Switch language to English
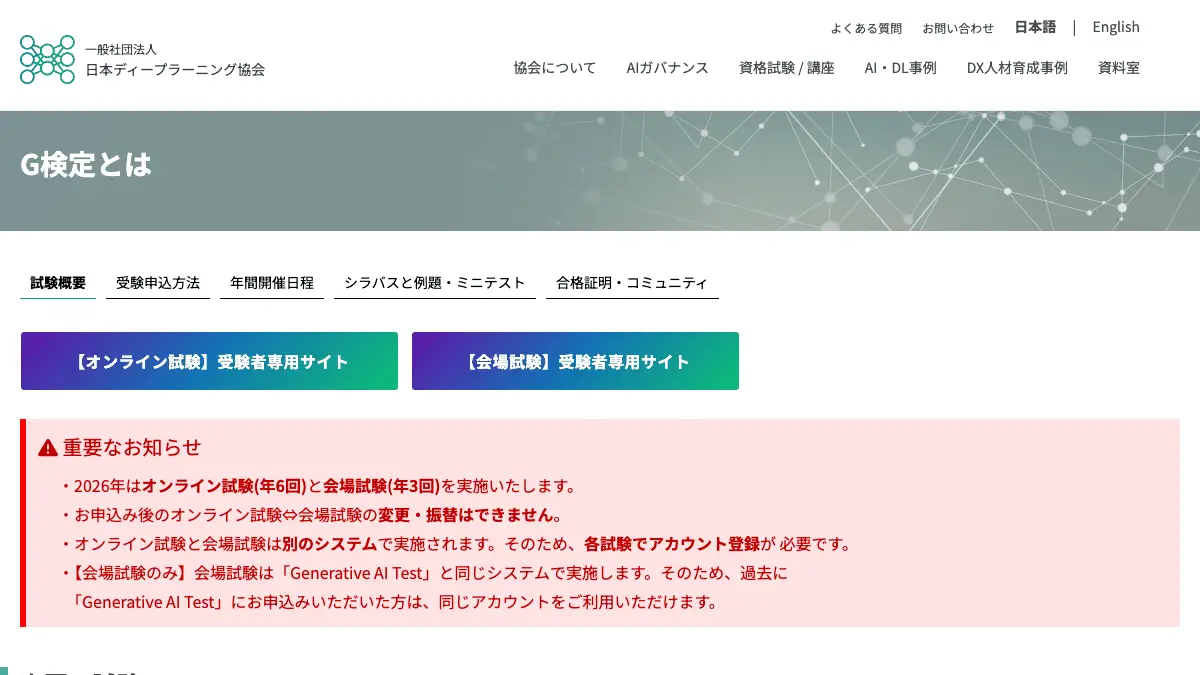This screenshot has width=1200, height=675. pos(1116,27)
